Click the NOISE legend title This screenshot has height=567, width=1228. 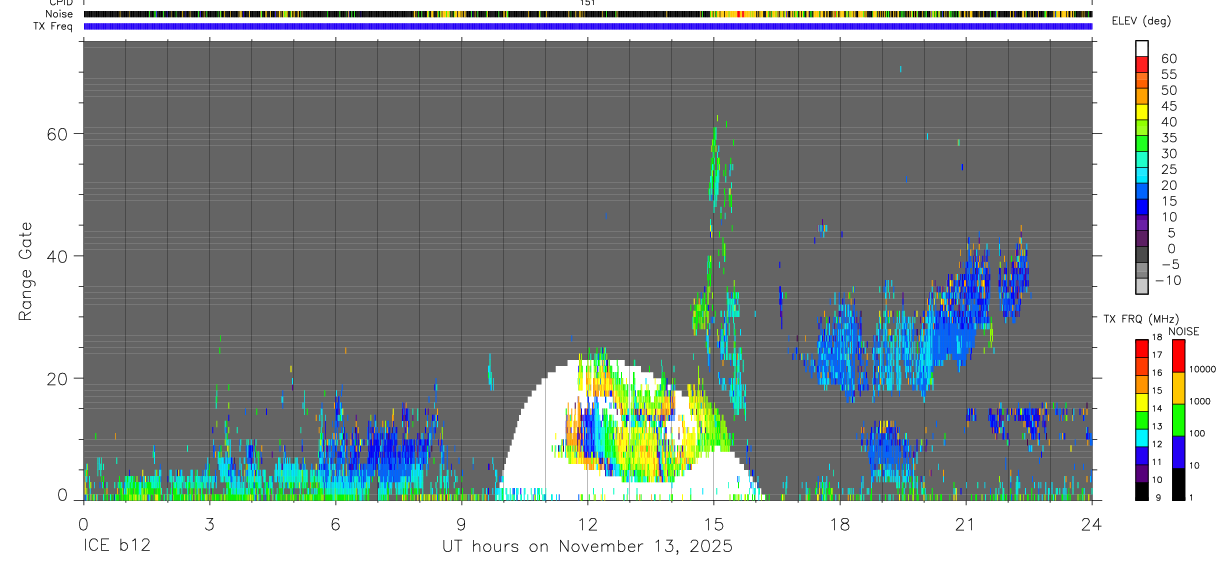click(1184, 331)
